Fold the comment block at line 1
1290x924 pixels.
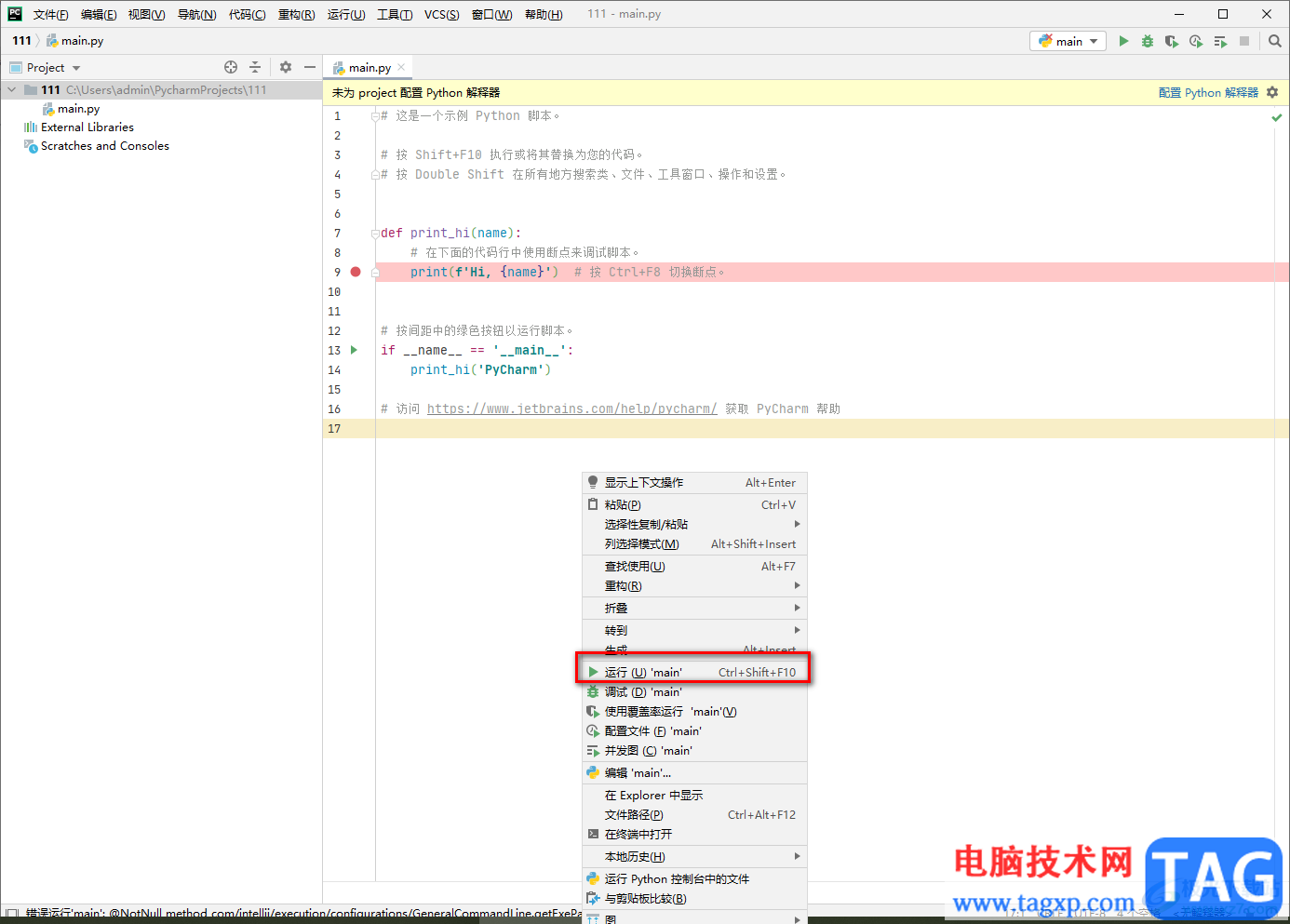coord(374,116)
